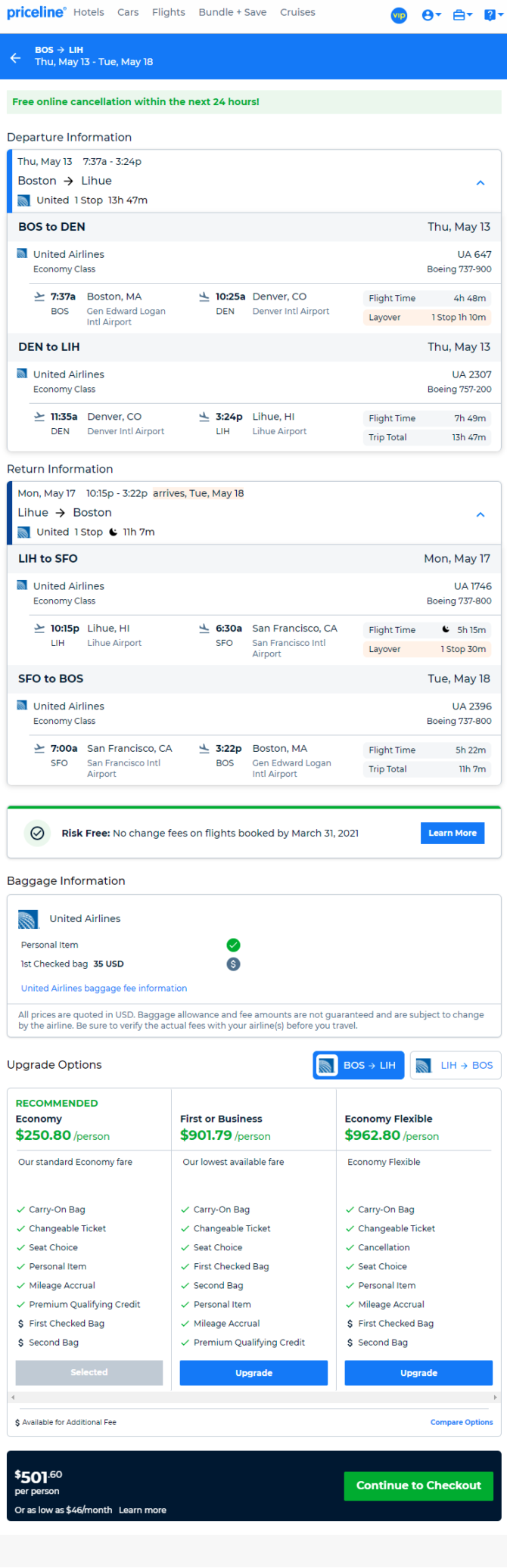
Task: Click the 7:37a Boston takeoff plane icon
Action: [x=39, y=297]
